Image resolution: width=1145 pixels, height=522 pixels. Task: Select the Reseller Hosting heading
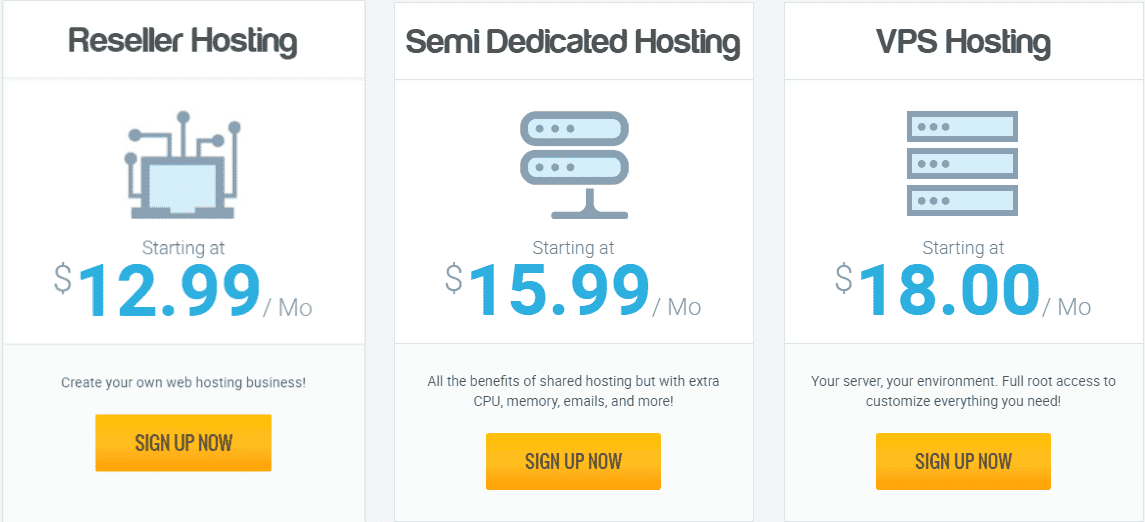click(x=183, y=42)
